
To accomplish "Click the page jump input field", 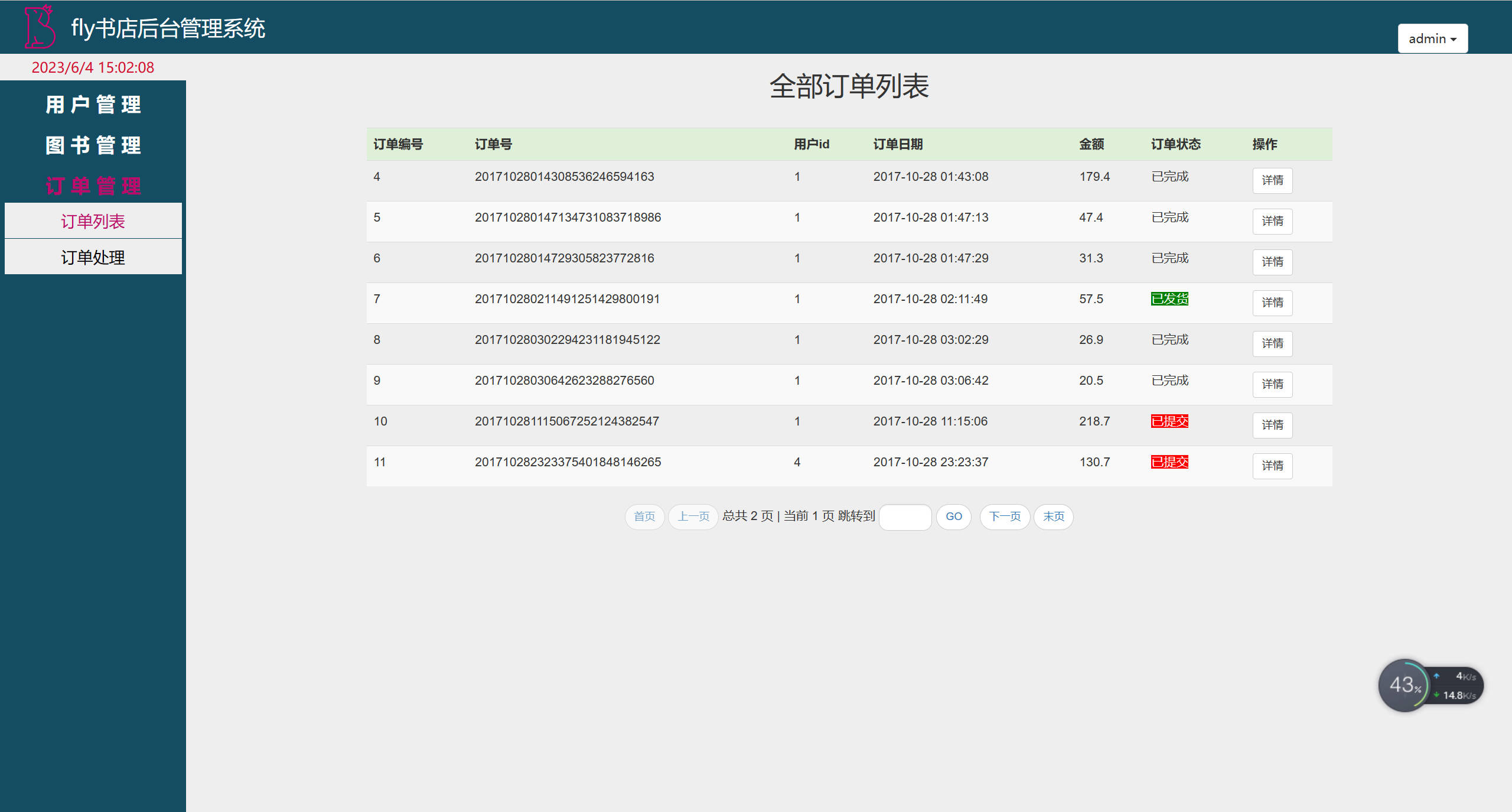I will click(x=905, y=517).
